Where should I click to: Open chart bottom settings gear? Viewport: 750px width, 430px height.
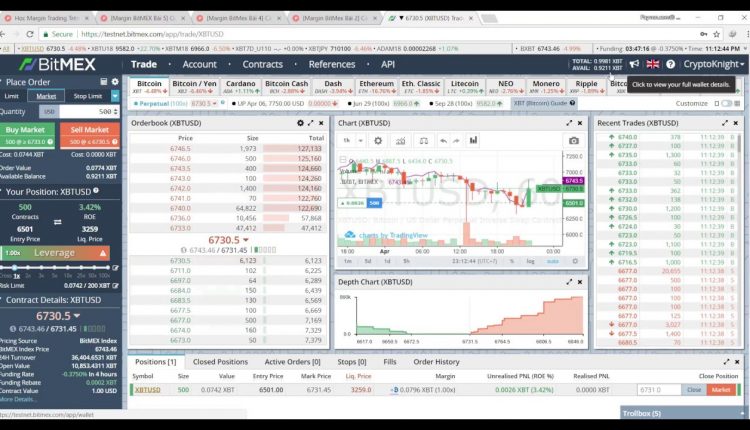[575, 261]
